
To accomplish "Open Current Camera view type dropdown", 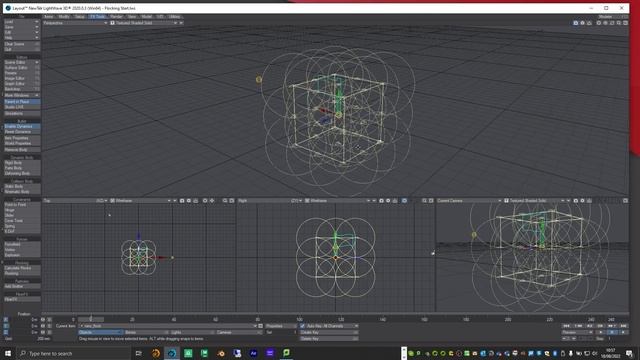I will (x=469, y=200).
